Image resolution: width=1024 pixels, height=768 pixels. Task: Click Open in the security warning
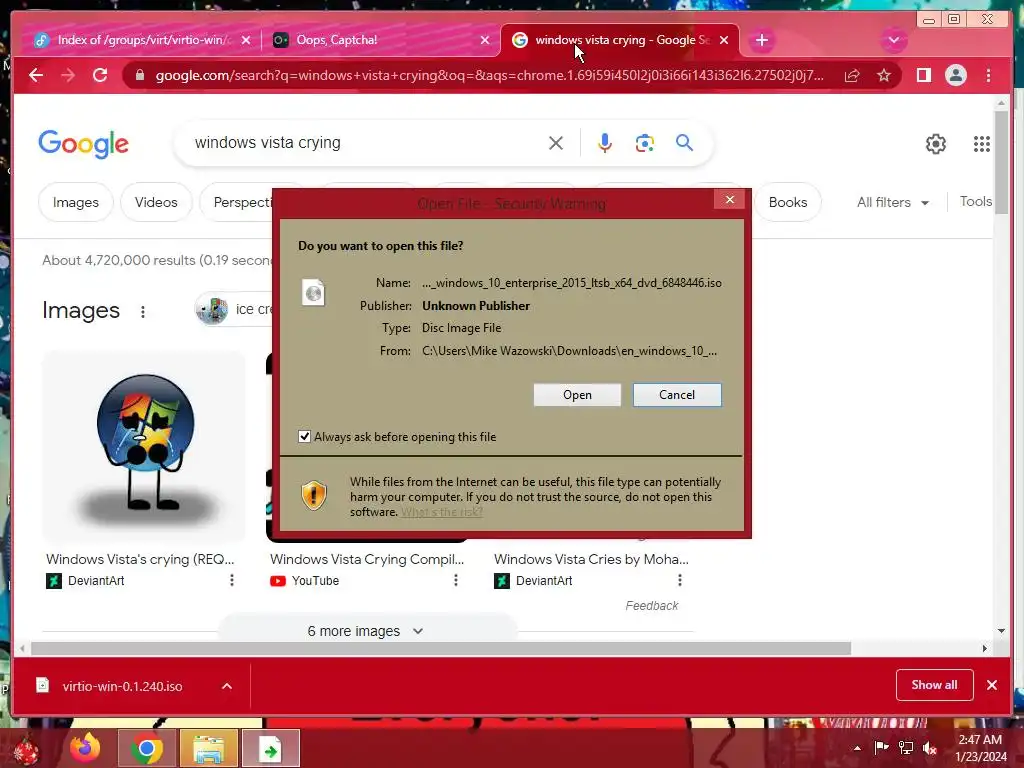click(577, 394)
